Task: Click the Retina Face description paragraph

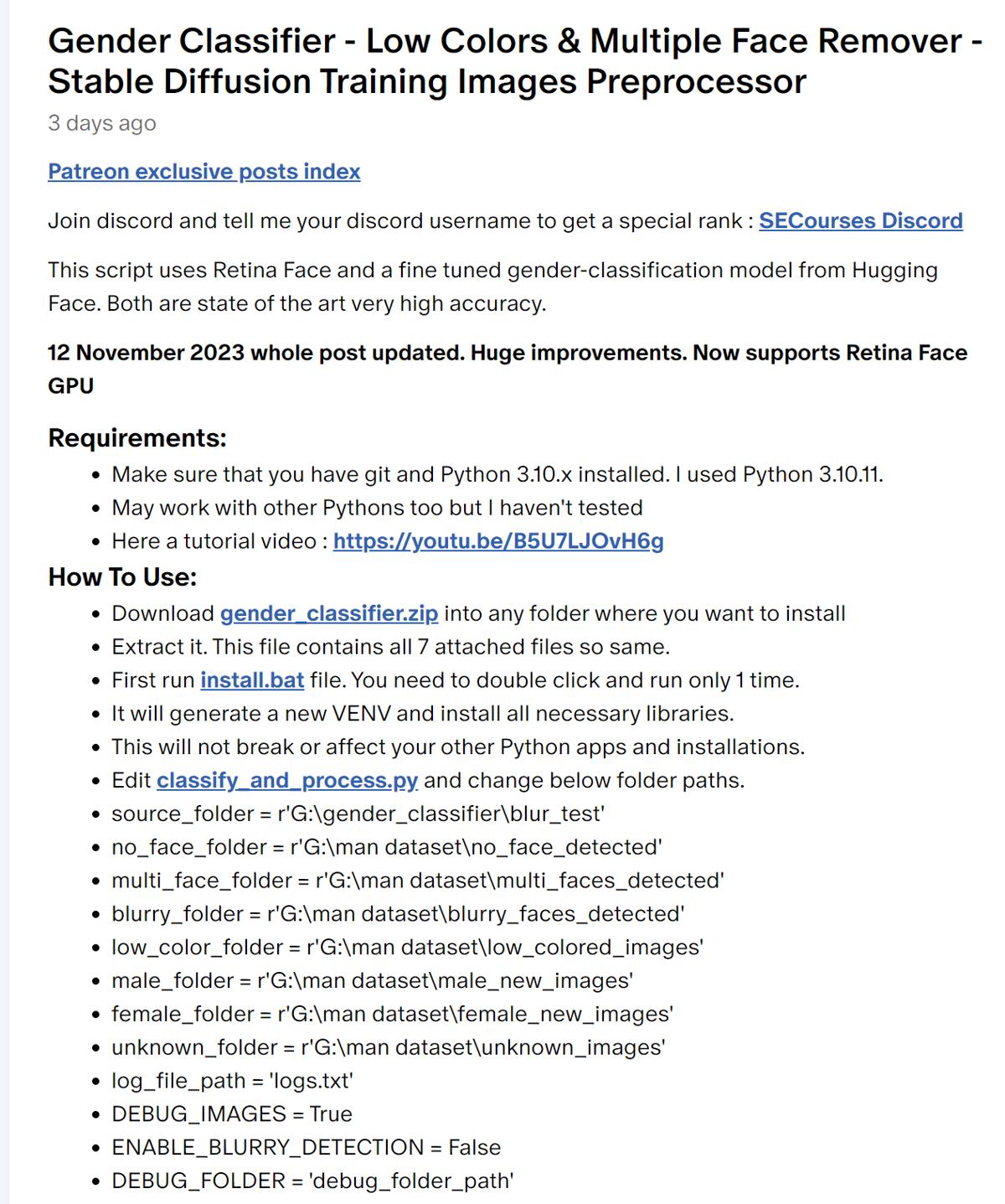Action: [493, 287]
